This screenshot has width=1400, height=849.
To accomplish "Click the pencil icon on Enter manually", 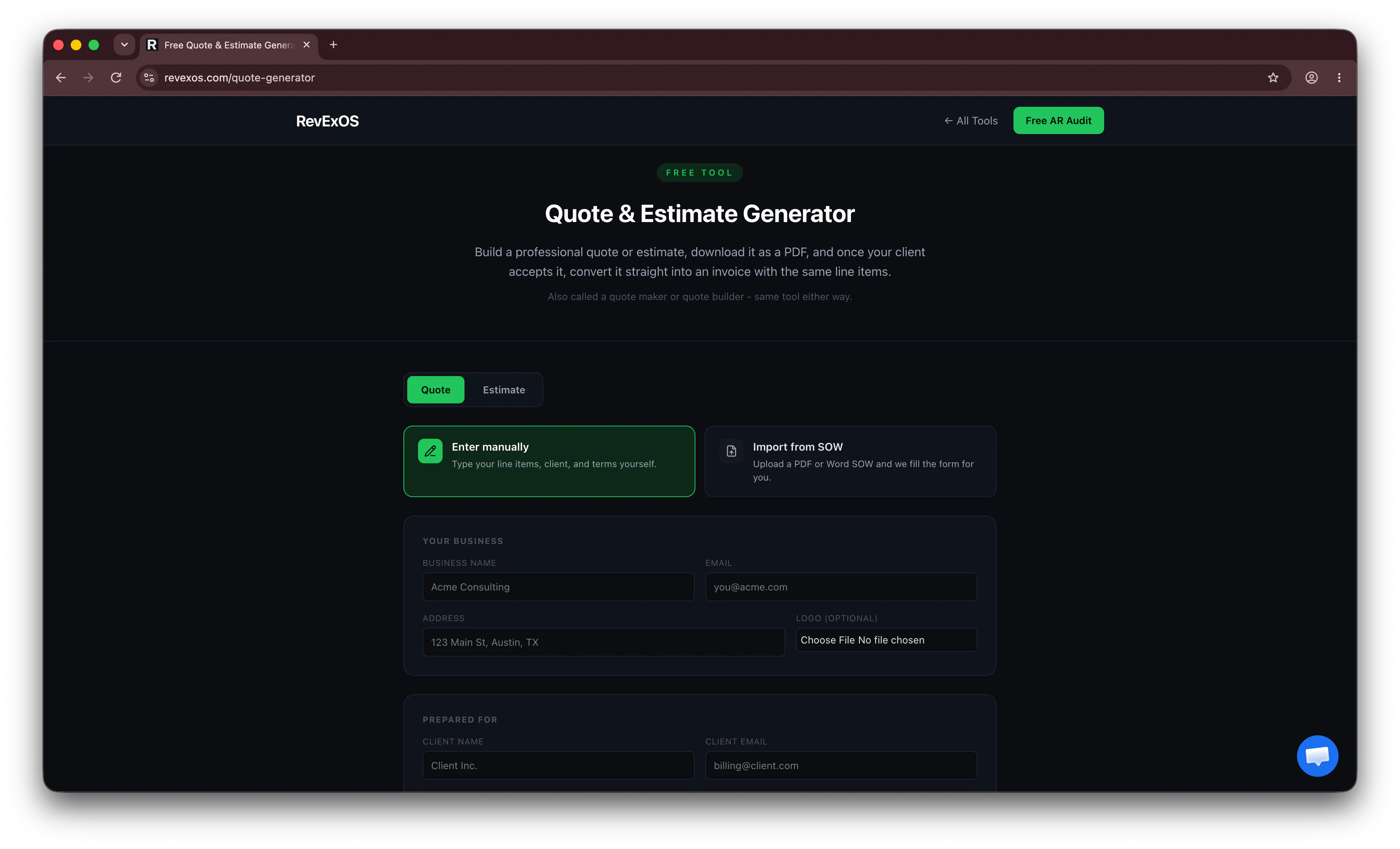I will (x=430, y=451).
